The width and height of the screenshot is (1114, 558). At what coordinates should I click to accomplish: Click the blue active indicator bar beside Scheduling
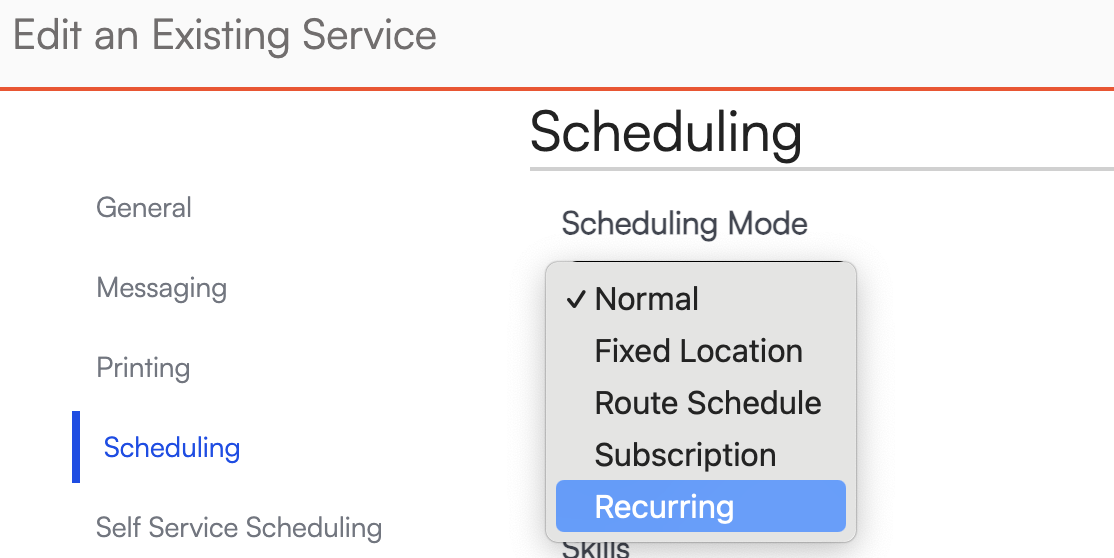(76, 447)
